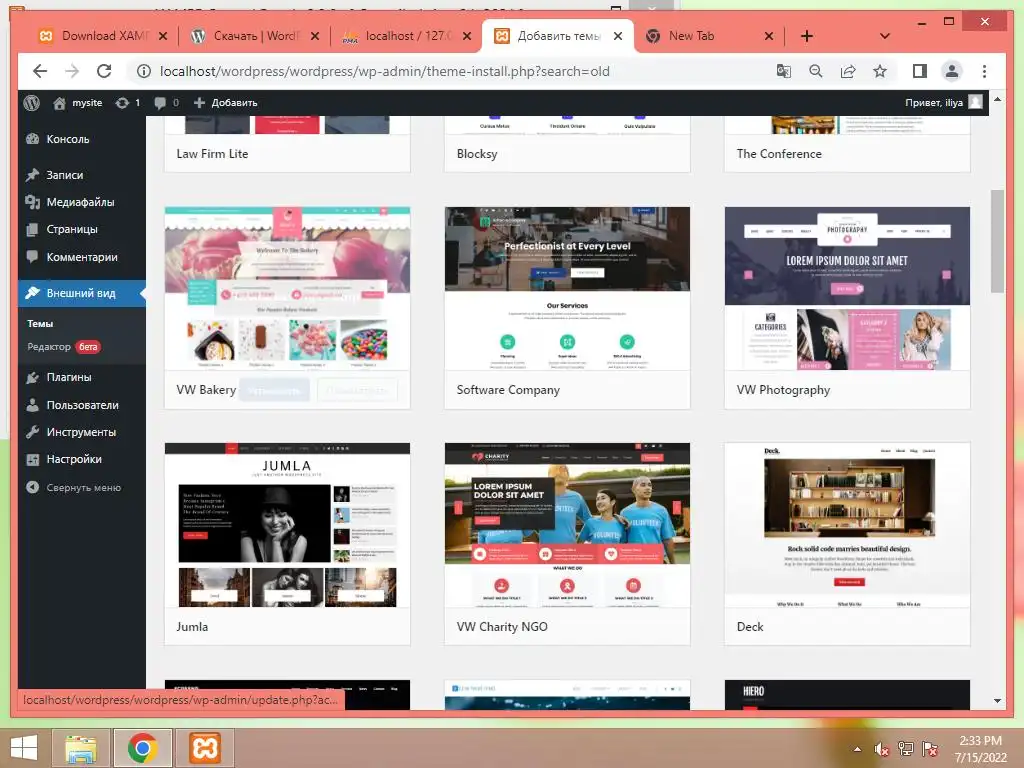Open the comments bubble in admin bar

pos(167,103)
